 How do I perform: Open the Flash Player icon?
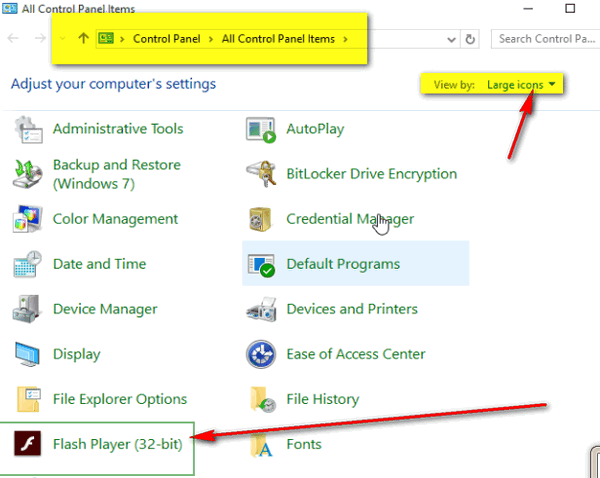[28, 444]
